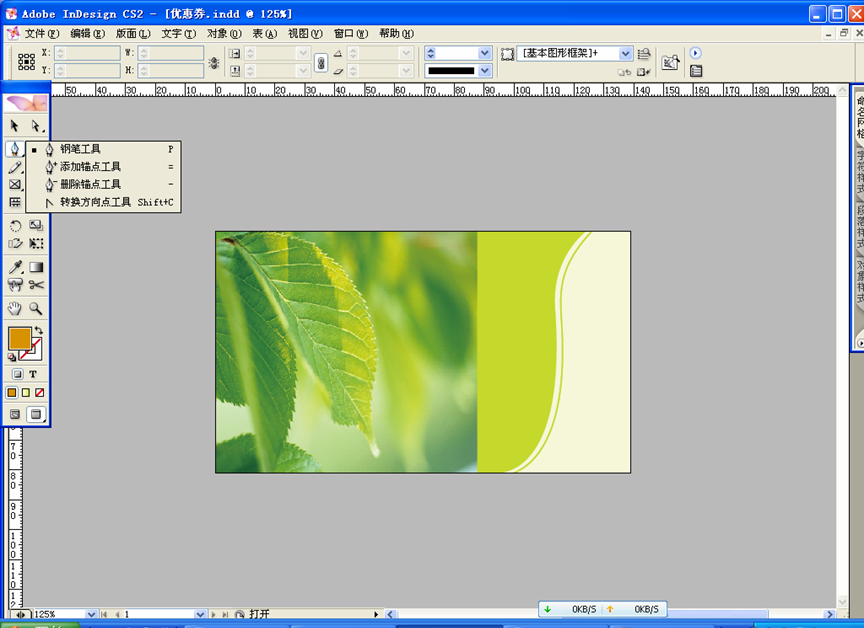Screen dimensions: 864x628
Task: Expand the zoom level 125% dropdown
Action: coord(92,614)
